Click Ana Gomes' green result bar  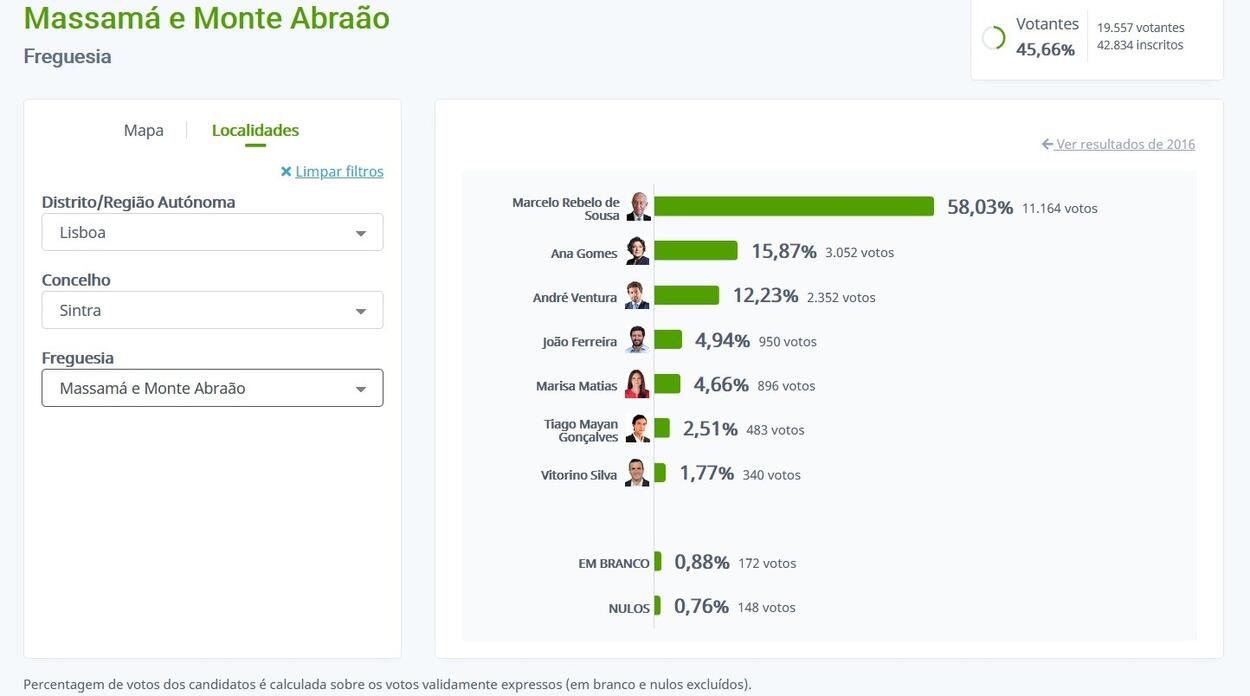pos(696,251)
